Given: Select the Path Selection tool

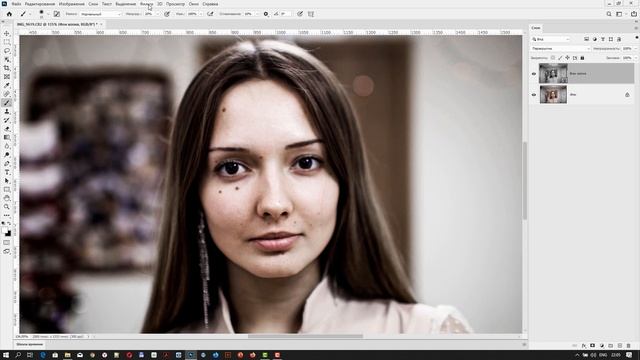Looking at the screenshot, I should click(7, 180).
